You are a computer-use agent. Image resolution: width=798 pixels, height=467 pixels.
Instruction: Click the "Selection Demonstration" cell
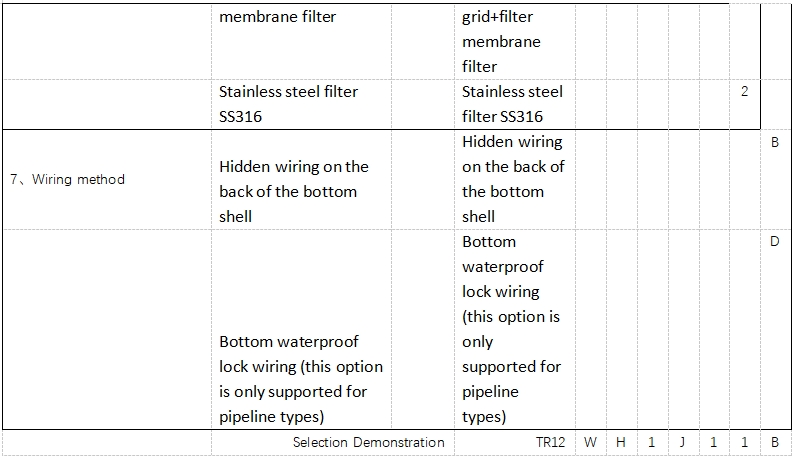pos(368,442)
